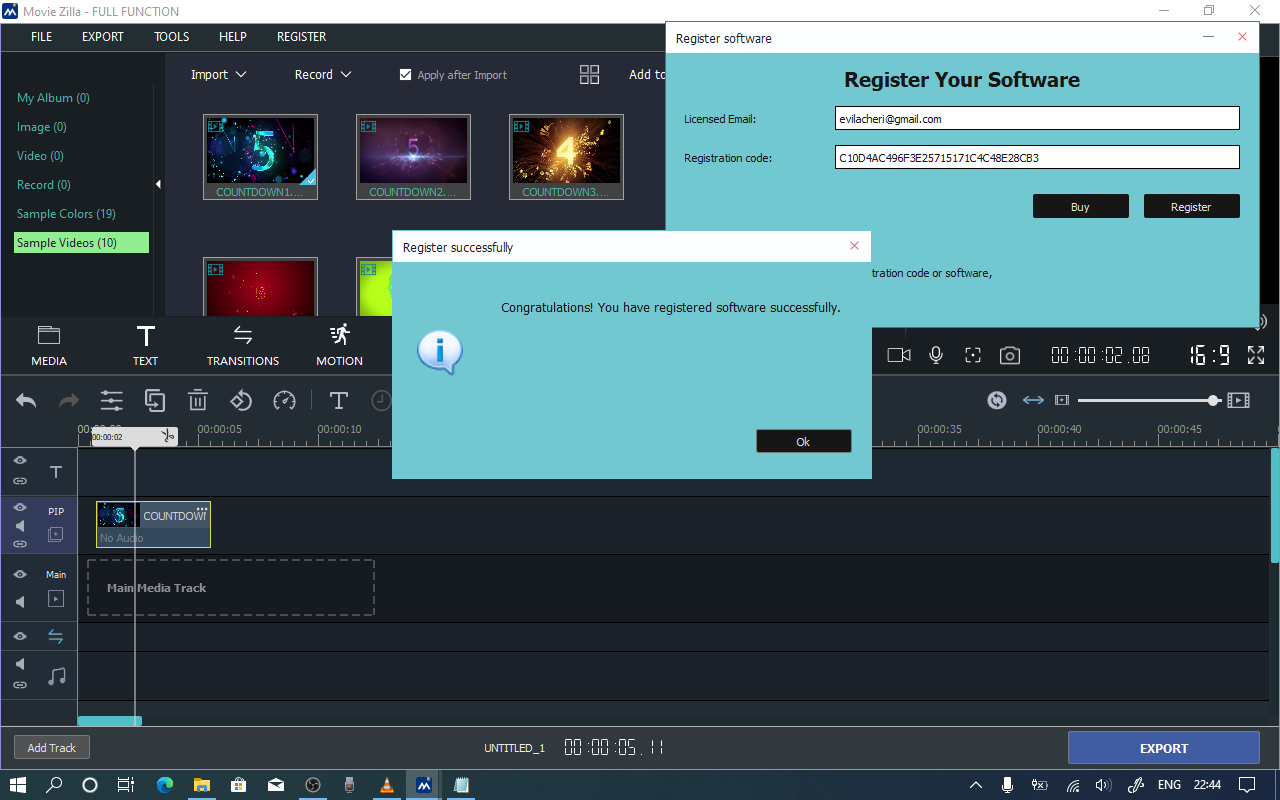
Task: Select Sample Colors (19) album
Action: 66,214
